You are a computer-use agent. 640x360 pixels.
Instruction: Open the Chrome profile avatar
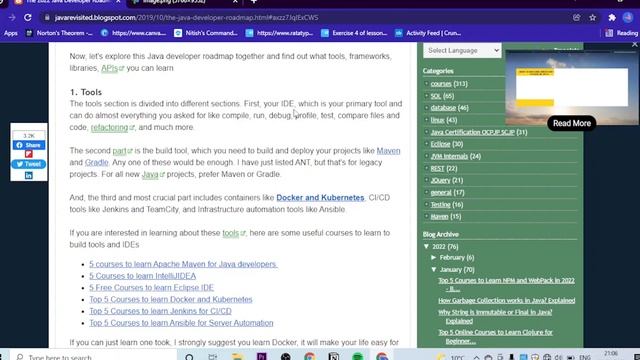point(628,18)
